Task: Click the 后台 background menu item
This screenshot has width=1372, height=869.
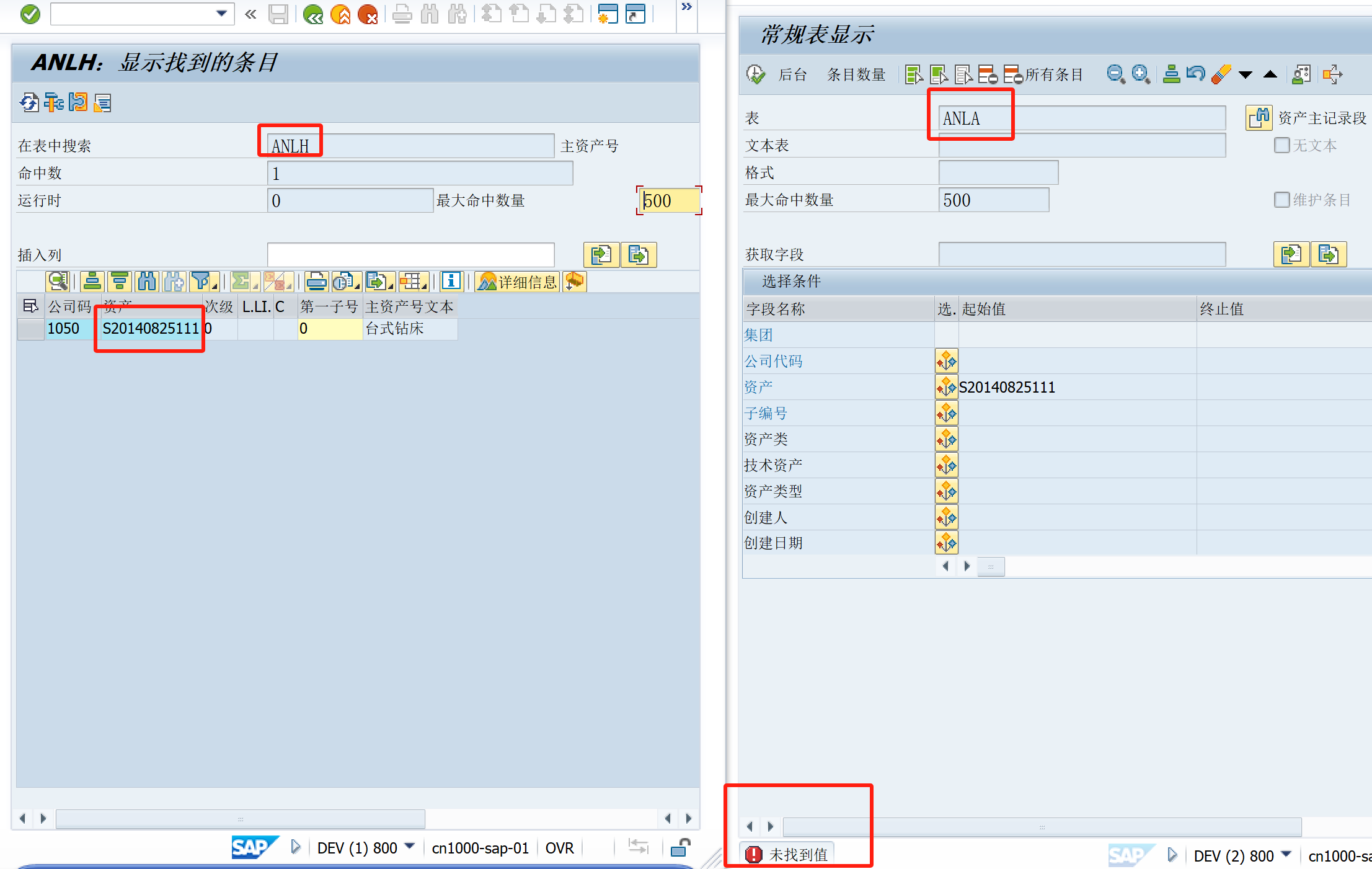Action: click(x=792, y=75)
